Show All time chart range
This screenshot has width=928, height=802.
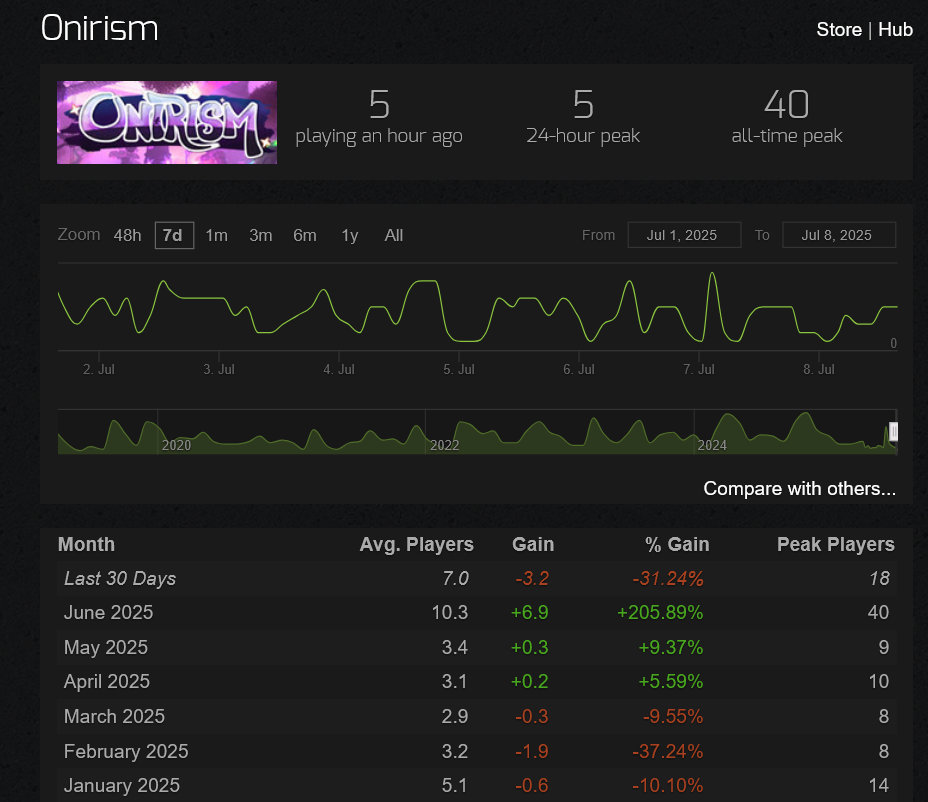pos(394,236)
